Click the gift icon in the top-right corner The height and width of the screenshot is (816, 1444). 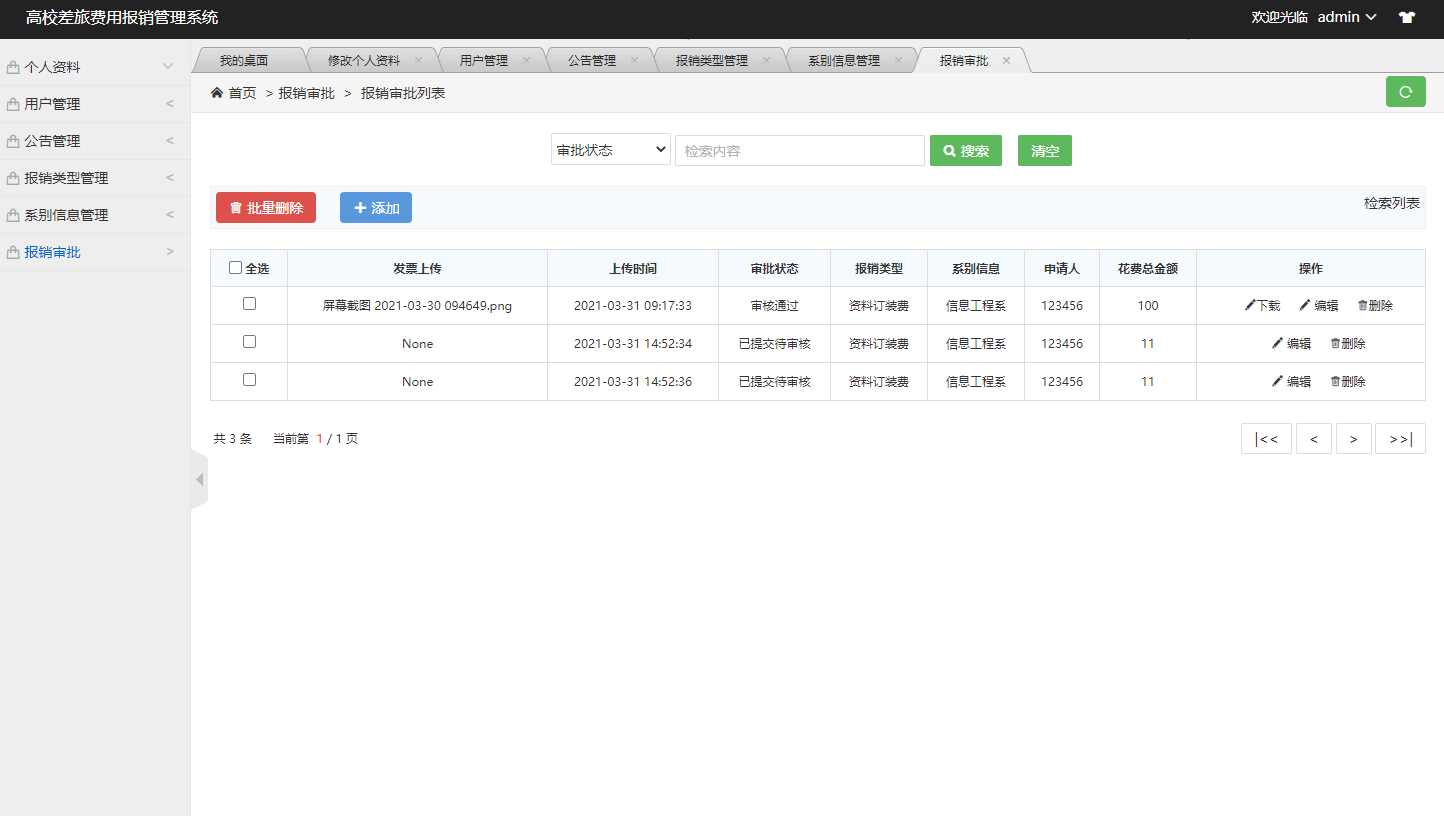[1407, 17]
